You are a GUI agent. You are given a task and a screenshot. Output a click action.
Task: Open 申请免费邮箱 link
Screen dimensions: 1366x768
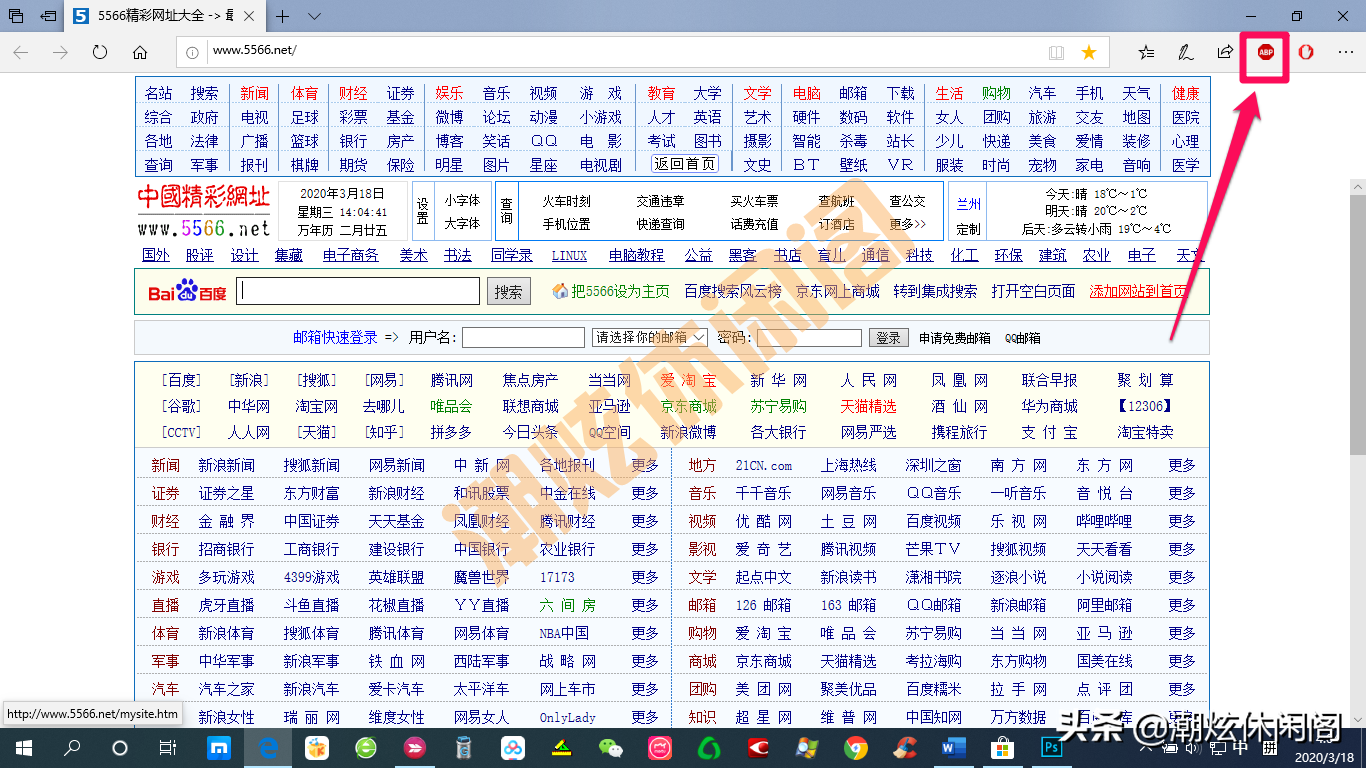click(955, 339)
